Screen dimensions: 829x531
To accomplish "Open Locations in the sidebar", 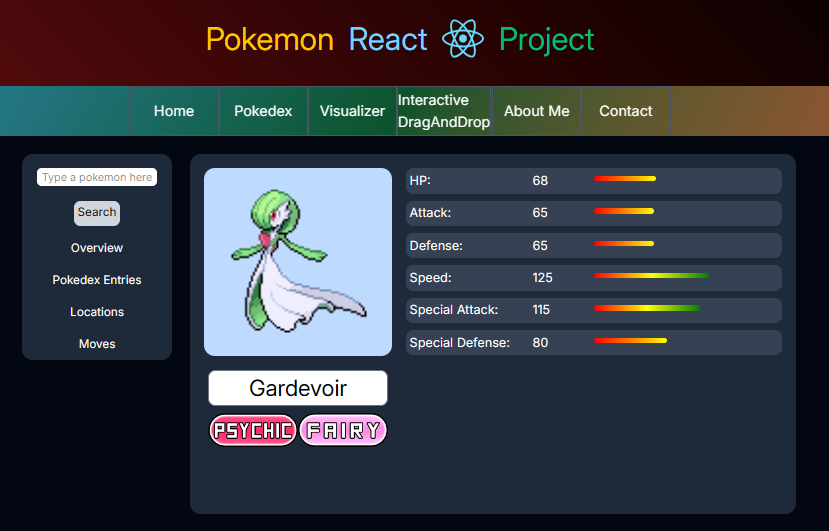I will pos(97,312).
